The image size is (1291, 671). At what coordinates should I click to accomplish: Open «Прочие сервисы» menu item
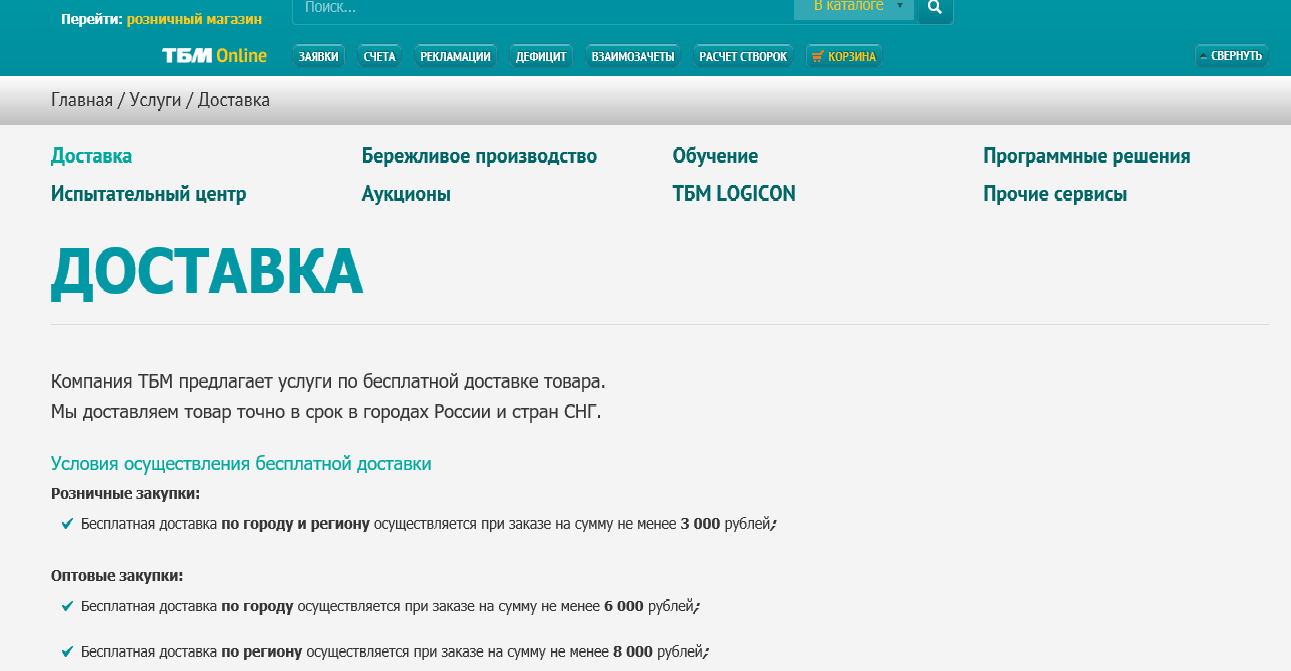tap(1055, 194)
